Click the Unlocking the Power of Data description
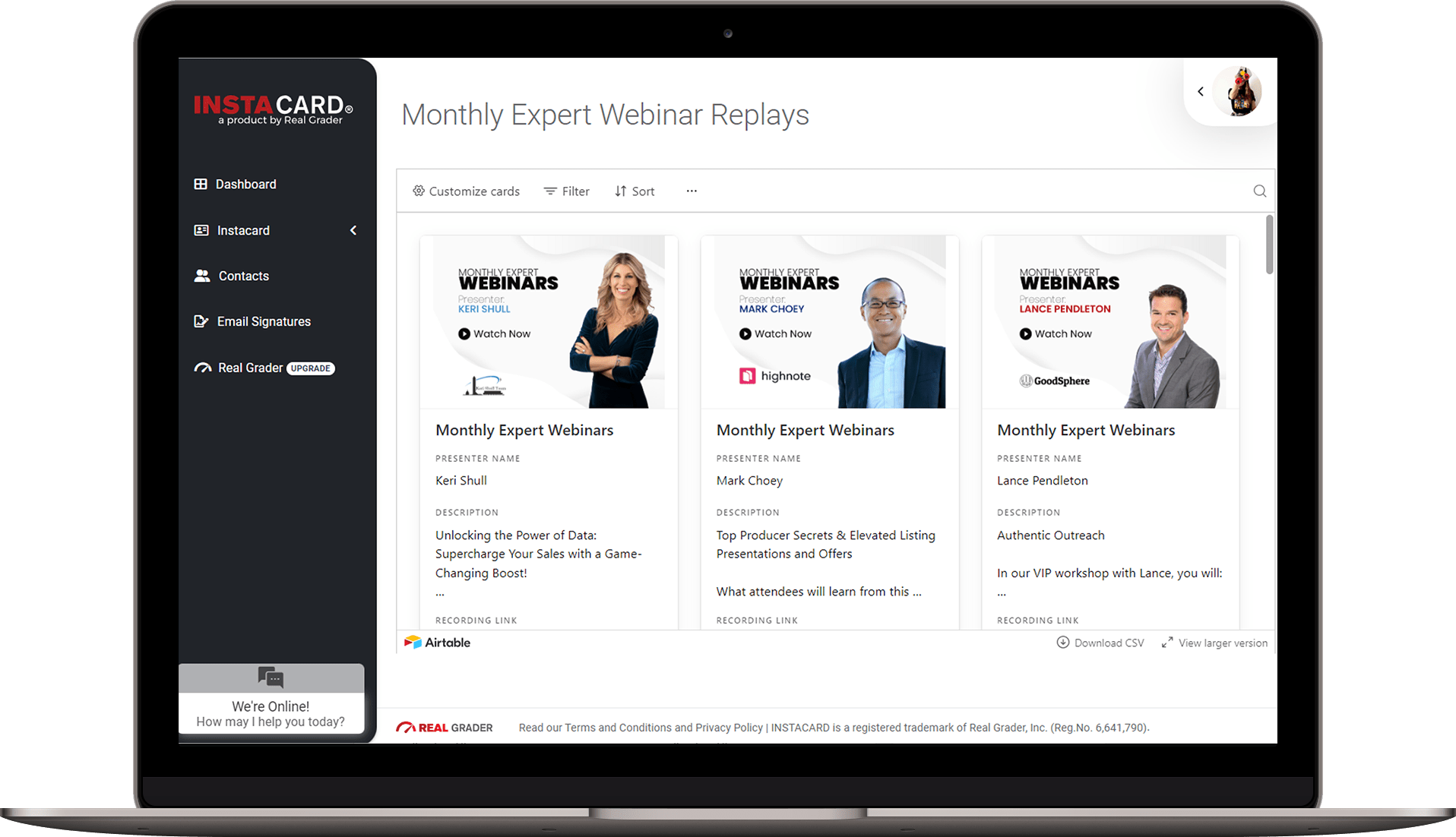This screenshot has height=837, width=1456. [x=539, y=554]
